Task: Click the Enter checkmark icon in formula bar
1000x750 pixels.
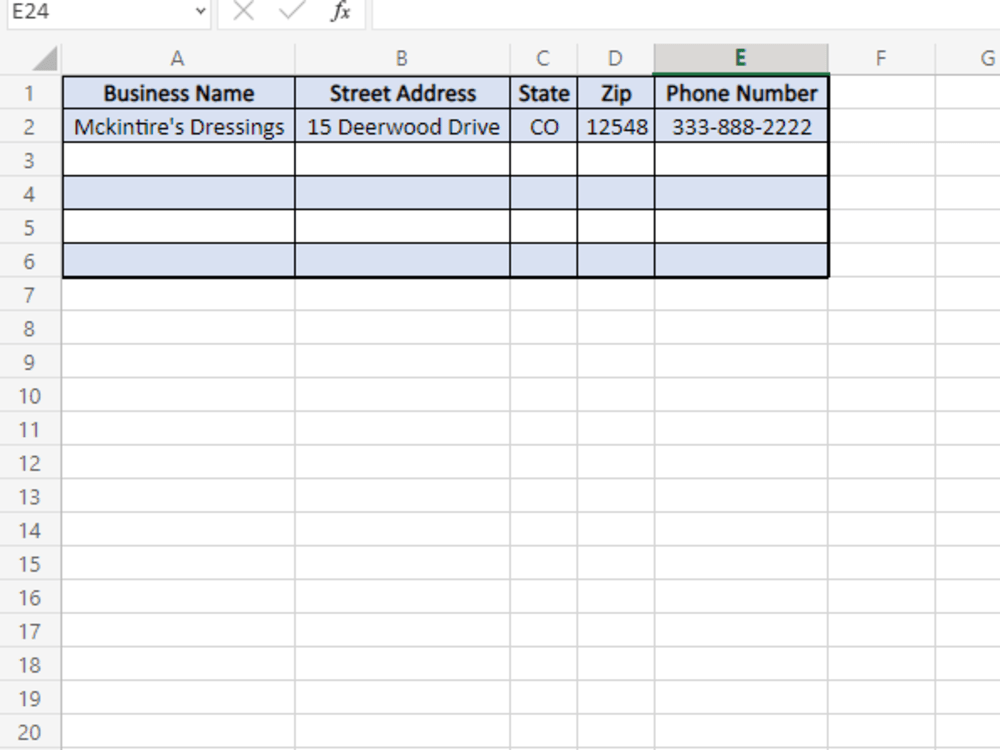Action: pos(291,10)
